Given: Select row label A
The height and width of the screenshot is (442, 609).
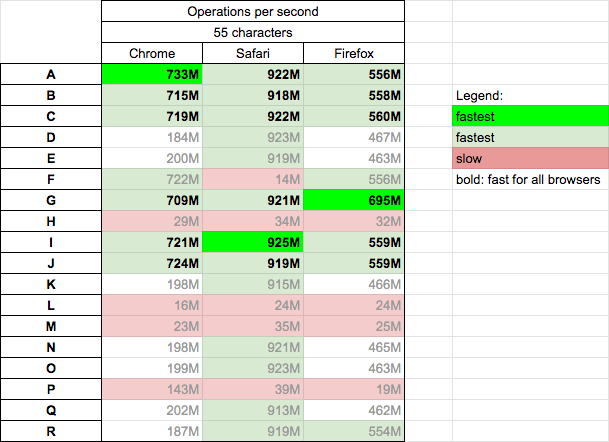Looking at the screenshot, I should [x=51, y=74].
